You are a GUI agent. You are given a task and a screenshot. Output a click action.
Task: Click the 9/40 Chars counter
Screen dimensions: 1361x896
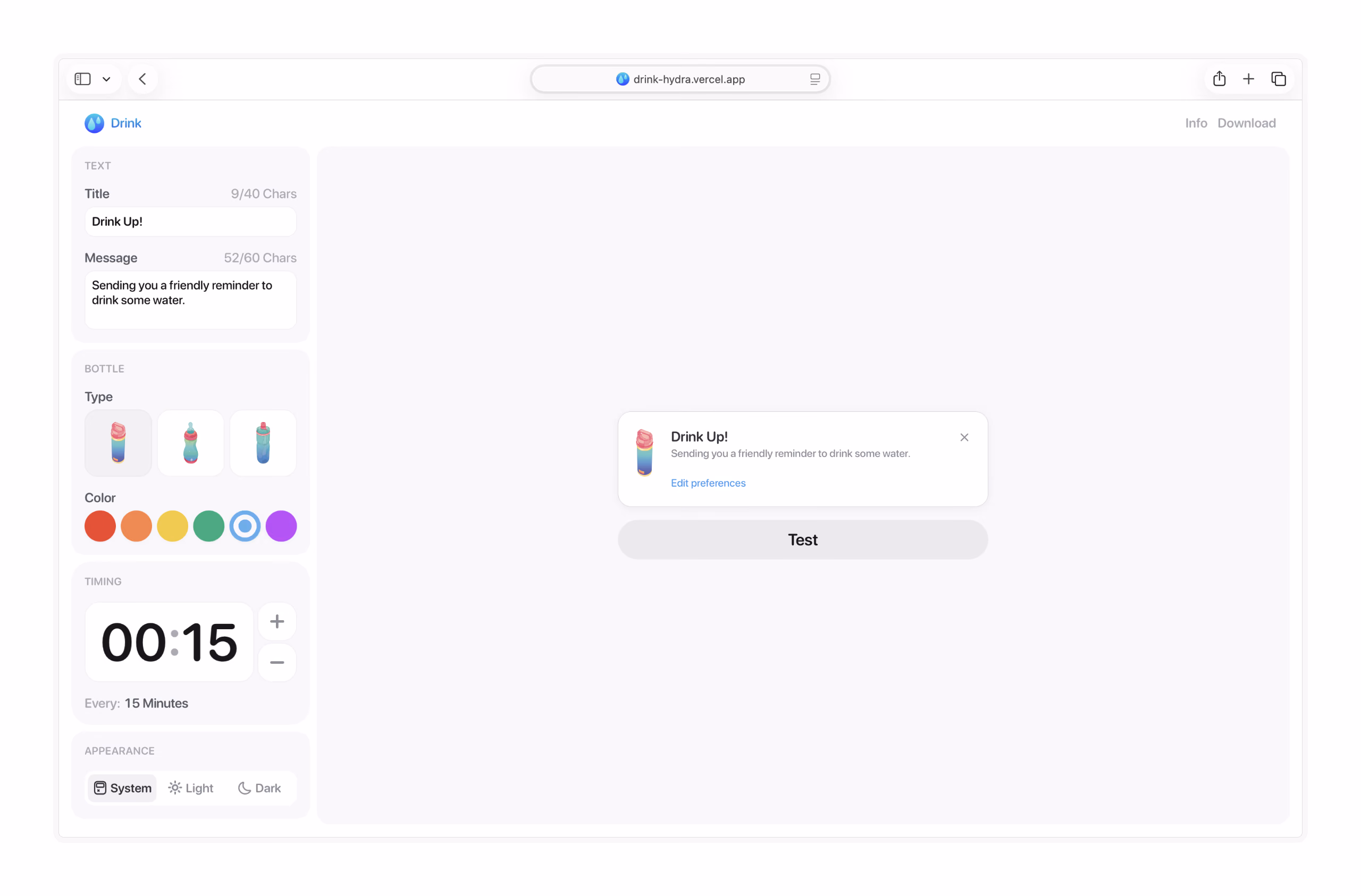point(264,194)
